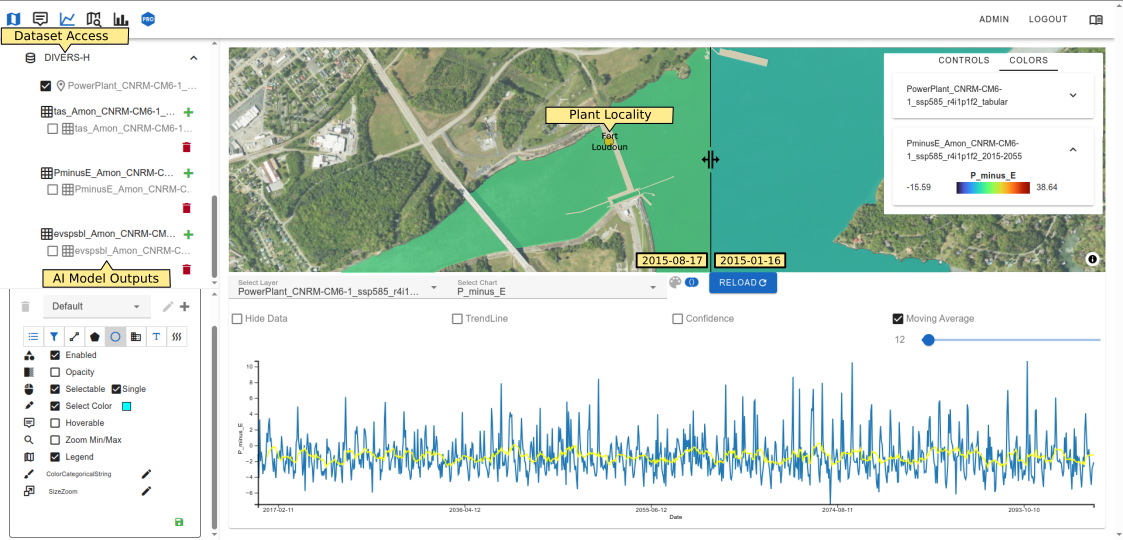The image size is (1123, 540).
Task: Toggle the Hoverable checkbox
Action: [x=55, y=423]
